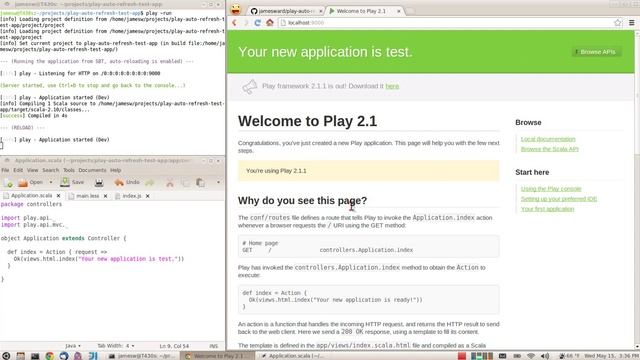Click the weather temperature indicator in tray
Viewport: 640px width, 360px height.
point(569,356)
